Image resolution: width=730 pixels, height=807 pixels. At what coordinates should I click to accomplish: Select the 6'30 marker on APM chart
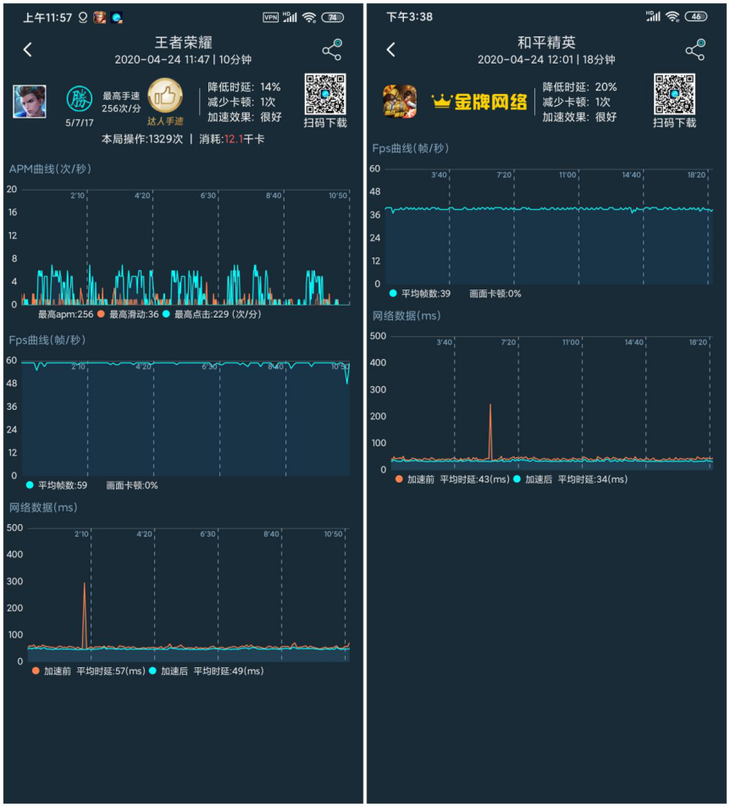coord(209,196)
